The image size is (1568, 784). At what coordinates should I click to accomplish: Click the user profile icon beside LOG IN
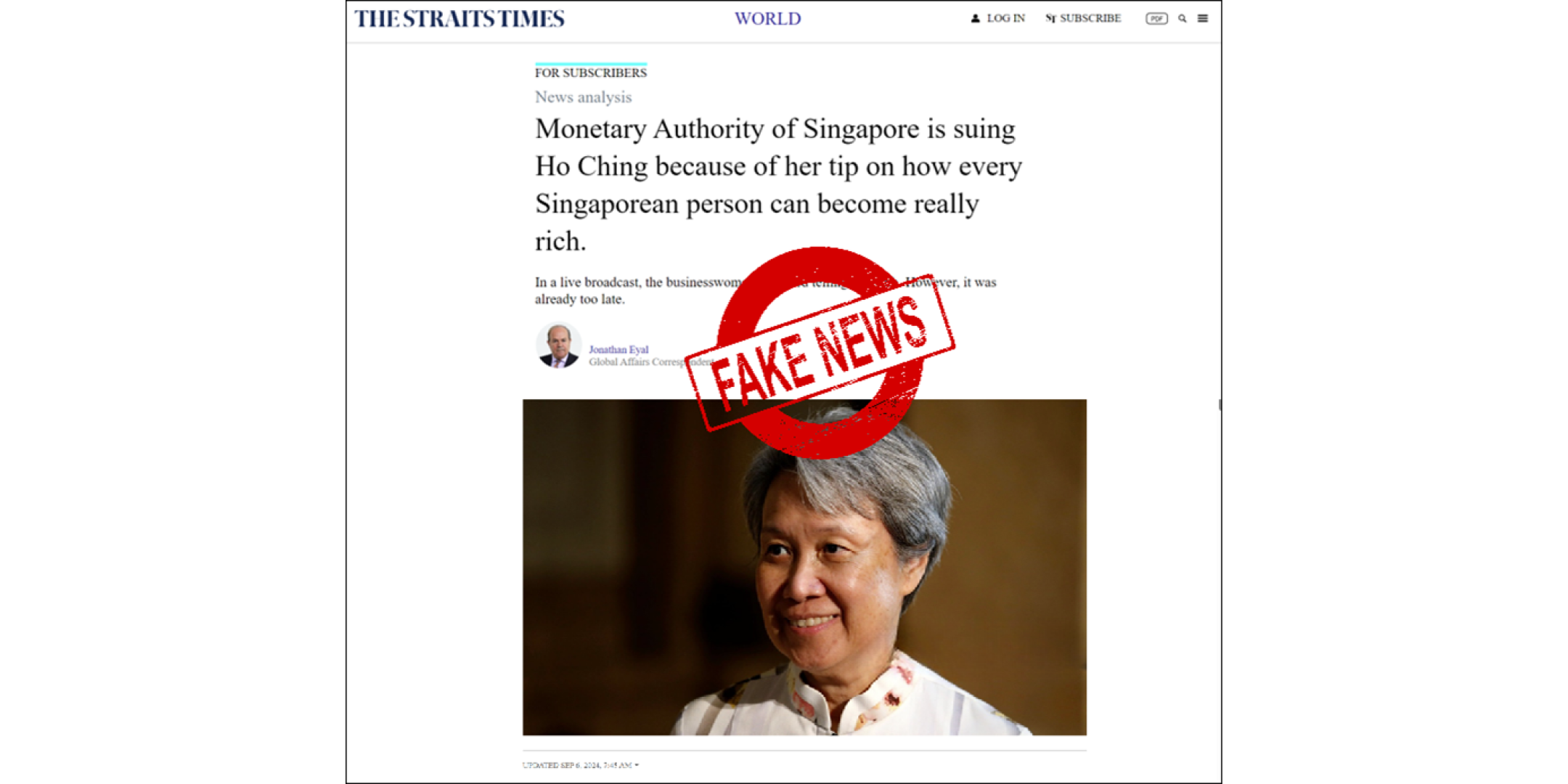(x=975, y=18)
